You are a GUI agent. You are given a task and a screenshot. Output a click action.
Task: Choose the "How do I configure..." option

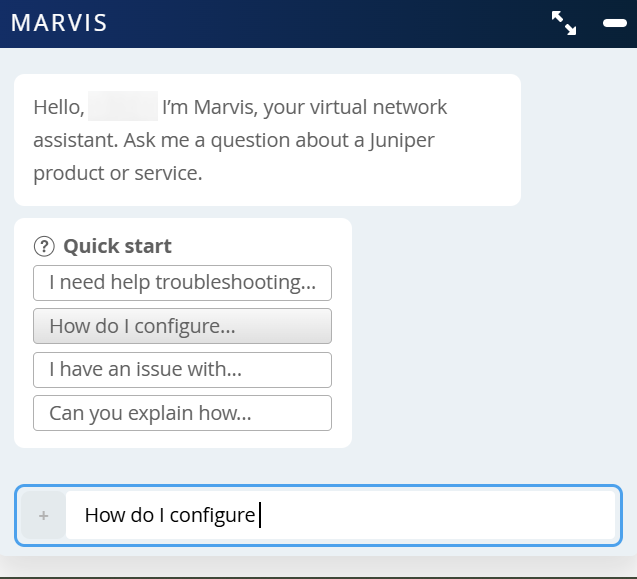[x=182, y=326]
